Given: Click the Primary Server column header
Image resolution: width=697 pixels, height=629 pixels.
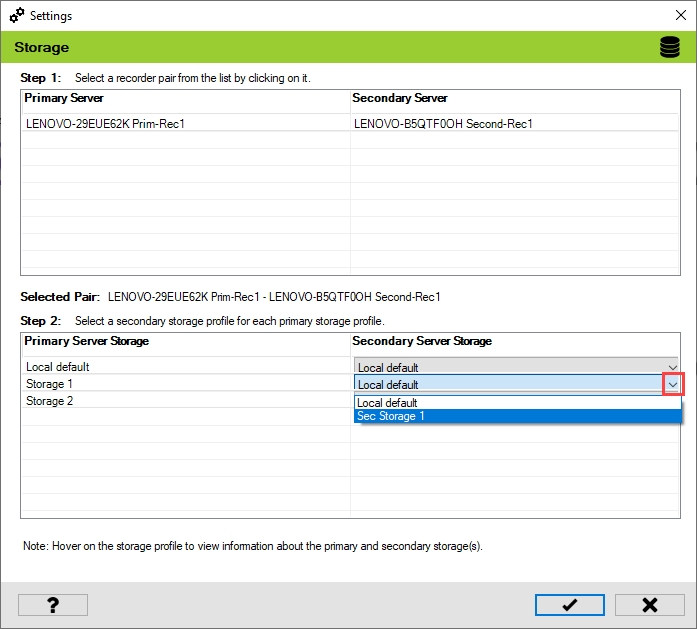Looking at the screenshot, I should click(x=64, y=98).
